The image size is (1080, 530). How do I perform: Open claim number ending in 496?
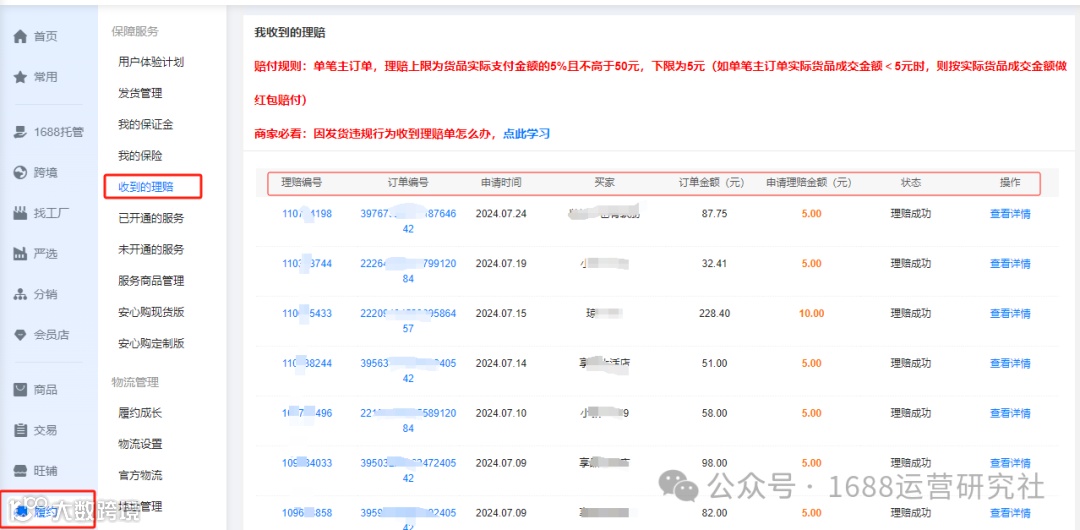(307, 413)
